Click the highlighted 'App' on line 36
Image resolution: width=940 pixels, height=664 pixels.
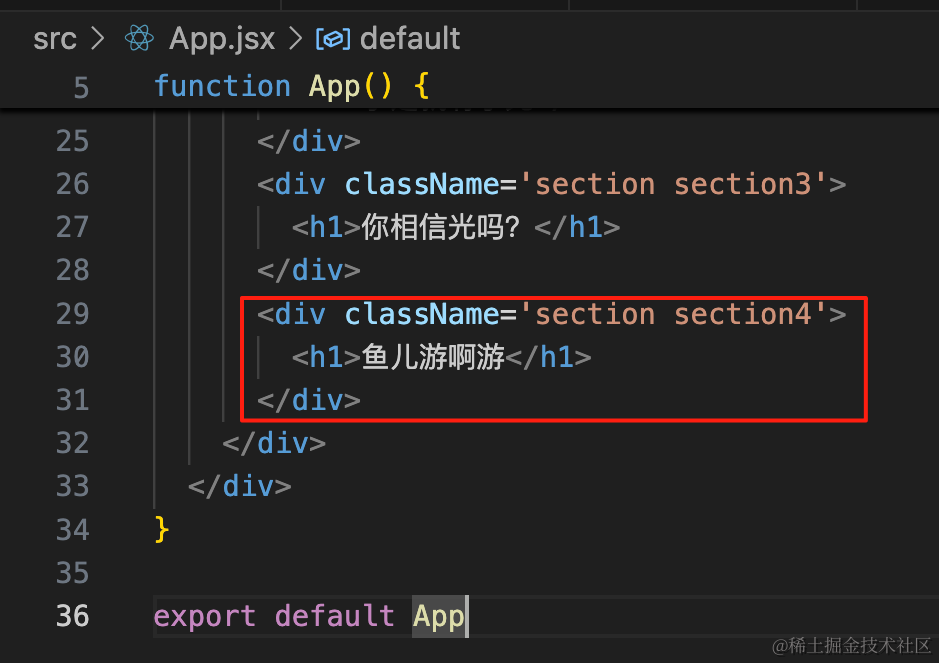(x=438, y=617)
